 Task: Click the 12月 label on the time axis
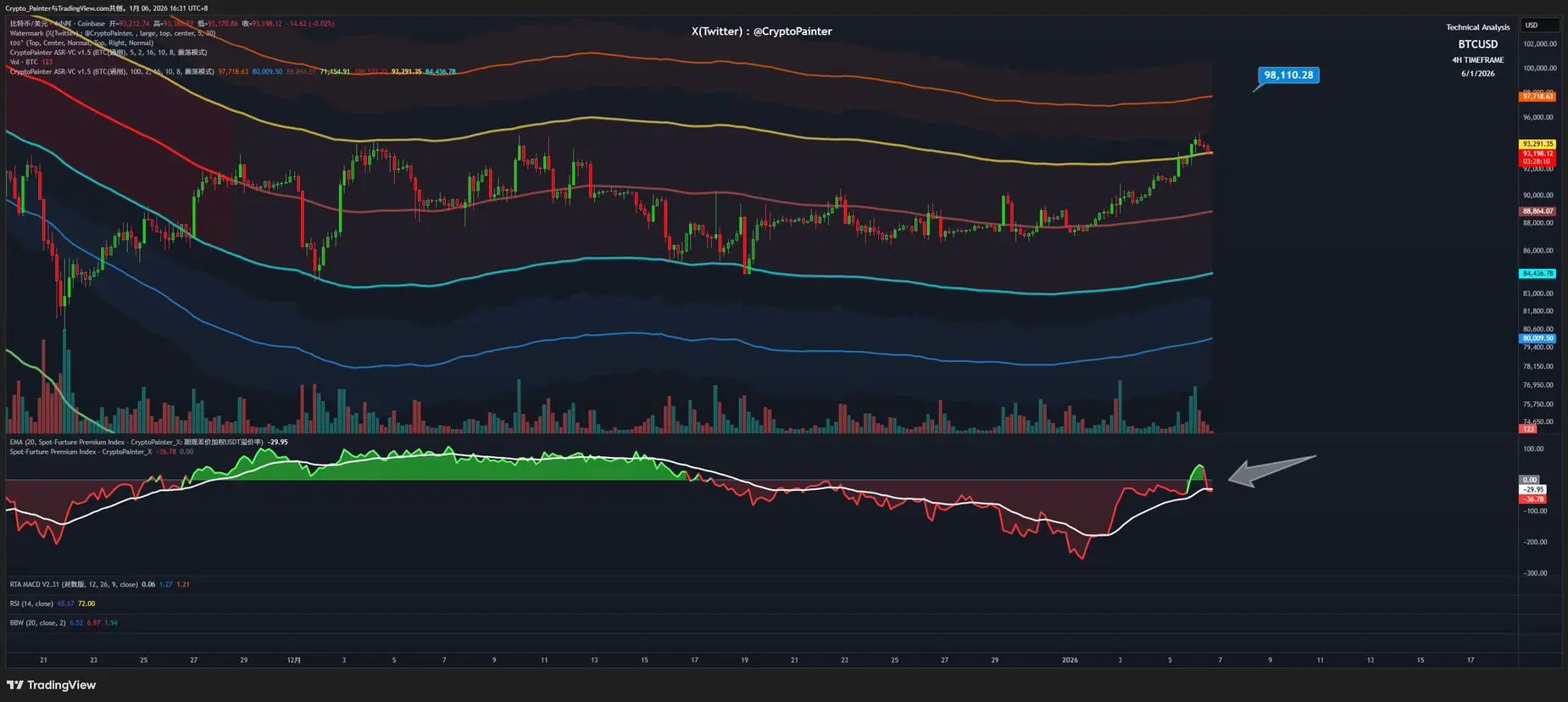tap(293, 660)
